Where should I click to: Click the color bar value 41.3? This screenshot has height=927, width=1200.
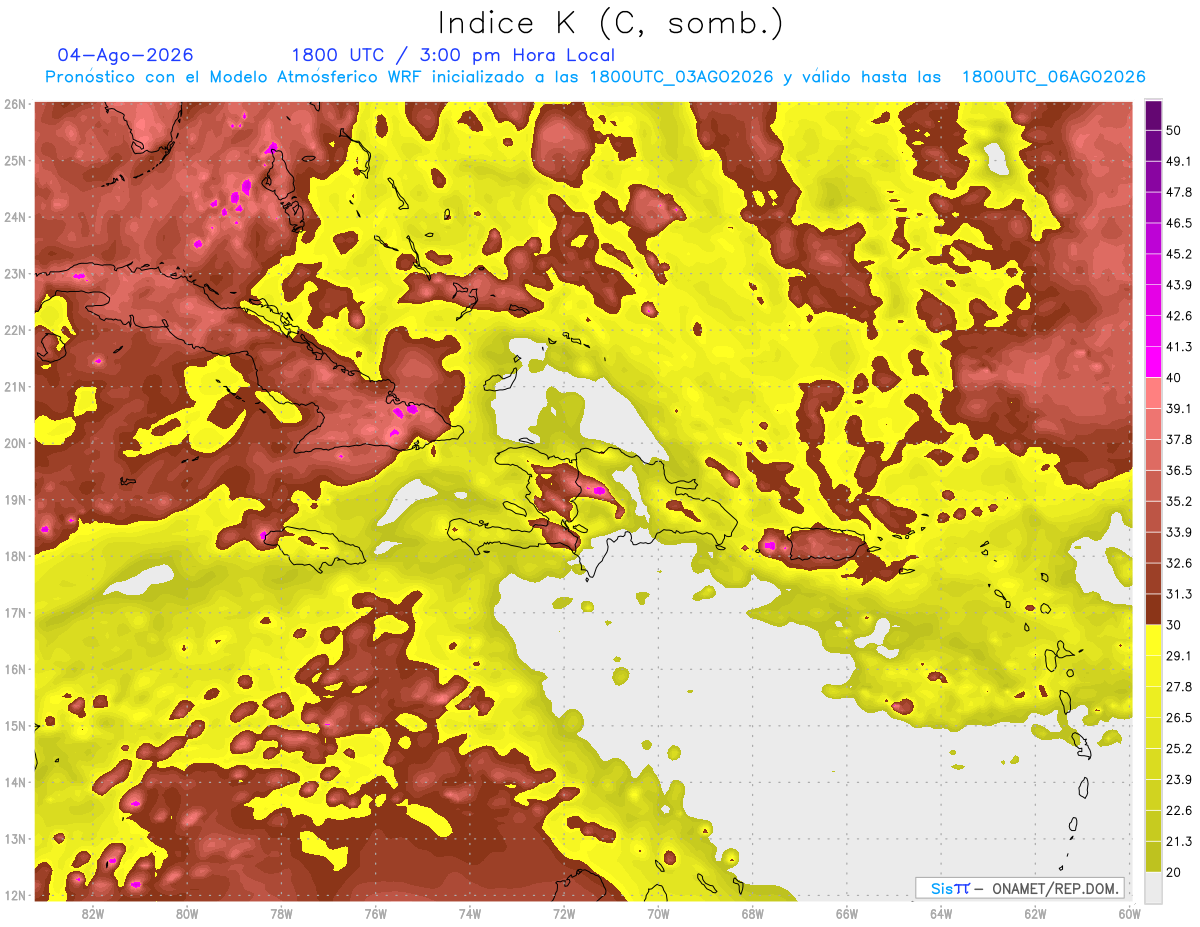1179,347
